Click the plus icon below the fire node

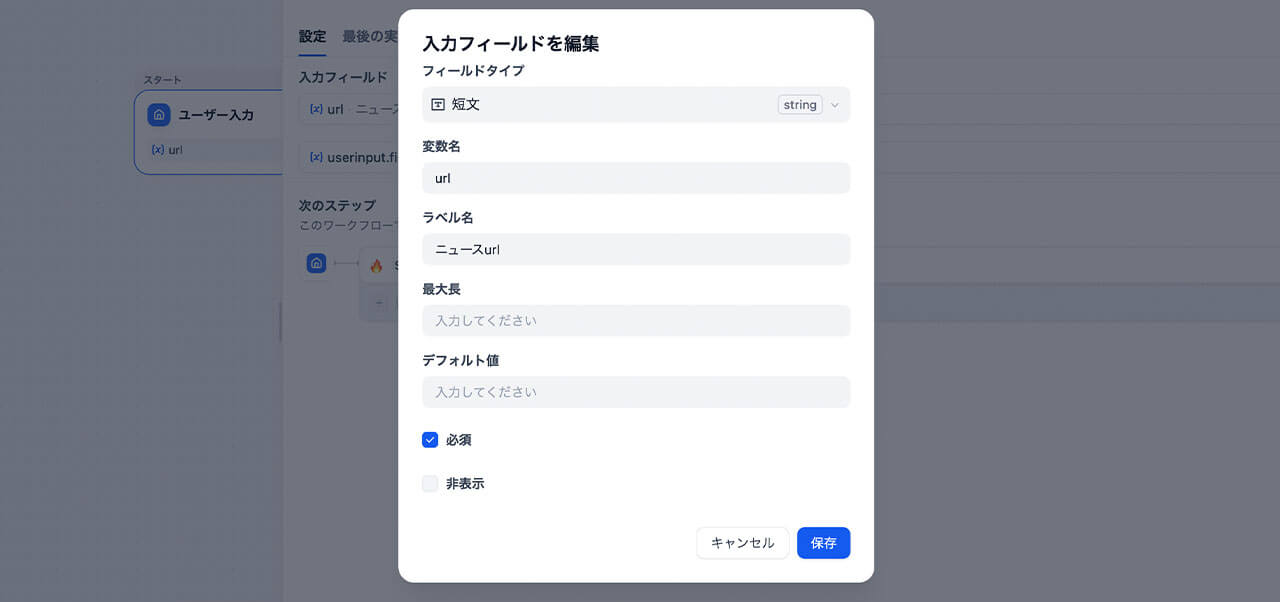tap(379, 302)
